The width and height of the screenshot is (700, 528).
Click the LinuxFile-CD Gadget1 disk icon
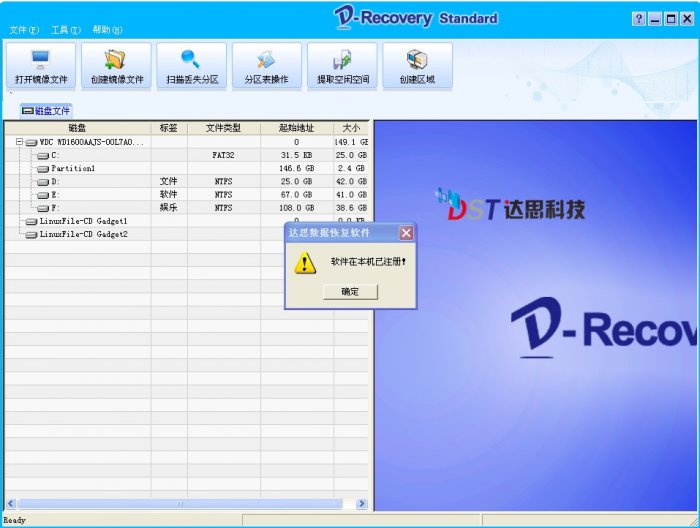pyautogui.click(x=31, y=221)
